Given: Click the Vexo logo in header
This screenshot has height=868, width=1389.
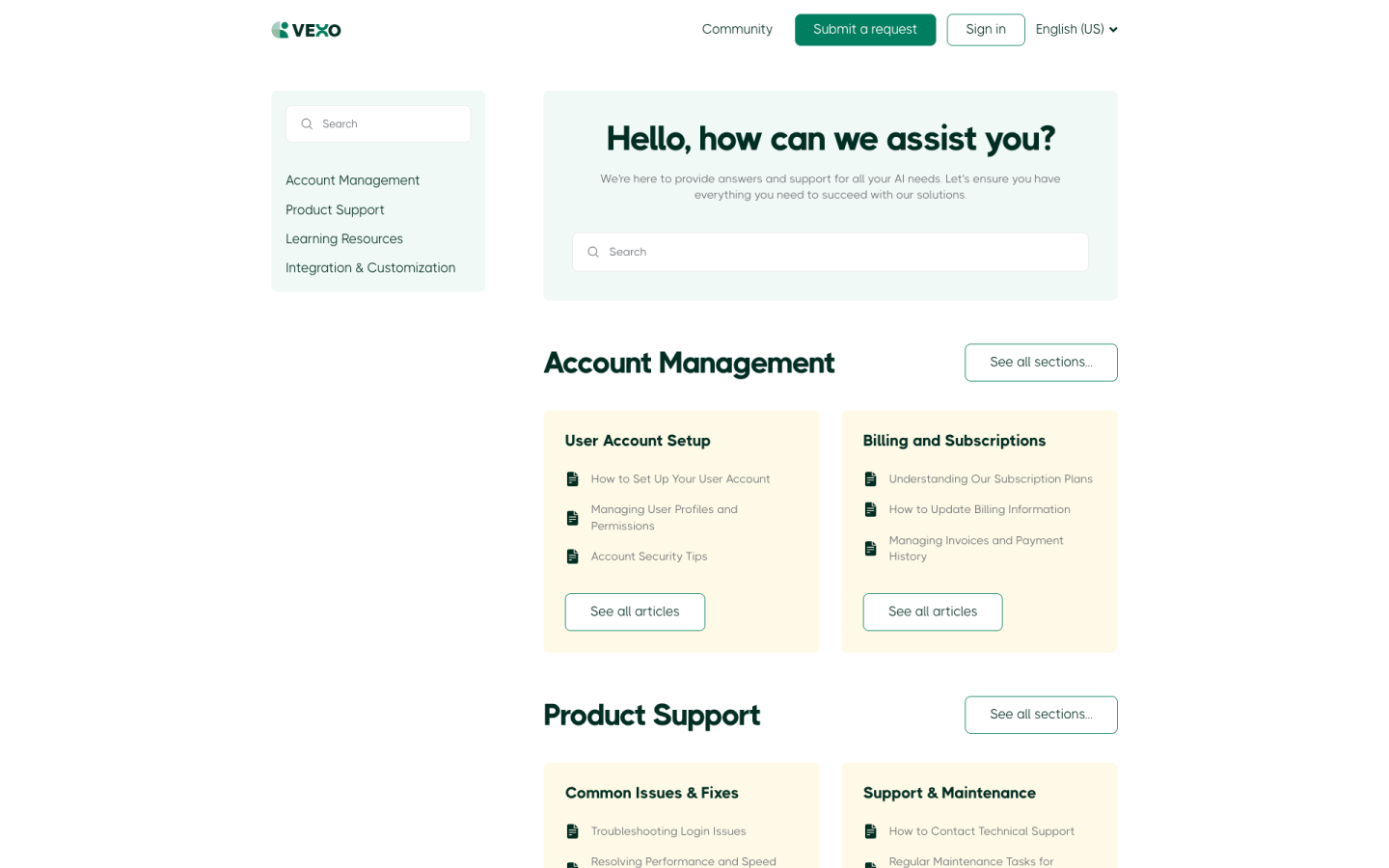Looking at the screenshot, I should pyautogui.click(x=306, y=30).
